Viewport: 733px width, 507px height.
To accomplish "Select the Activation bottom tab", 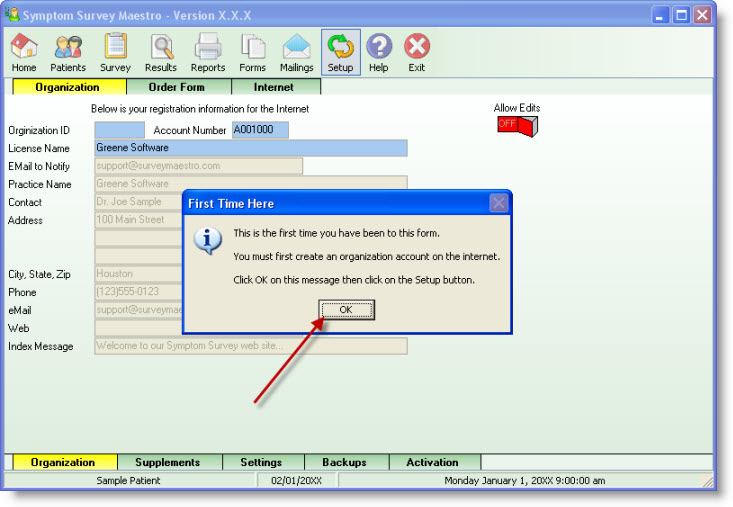I will pos(432,462).
